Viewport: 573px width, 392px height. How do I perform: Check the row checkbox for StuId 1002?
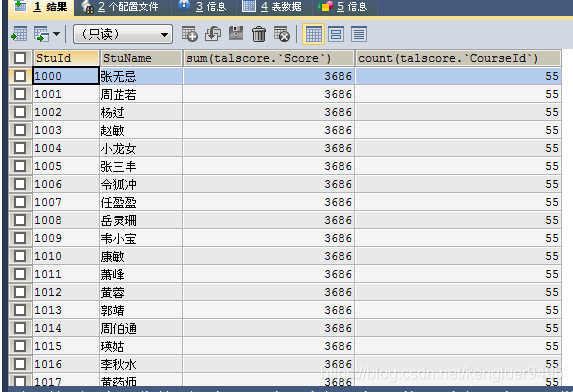pos(20,112)
